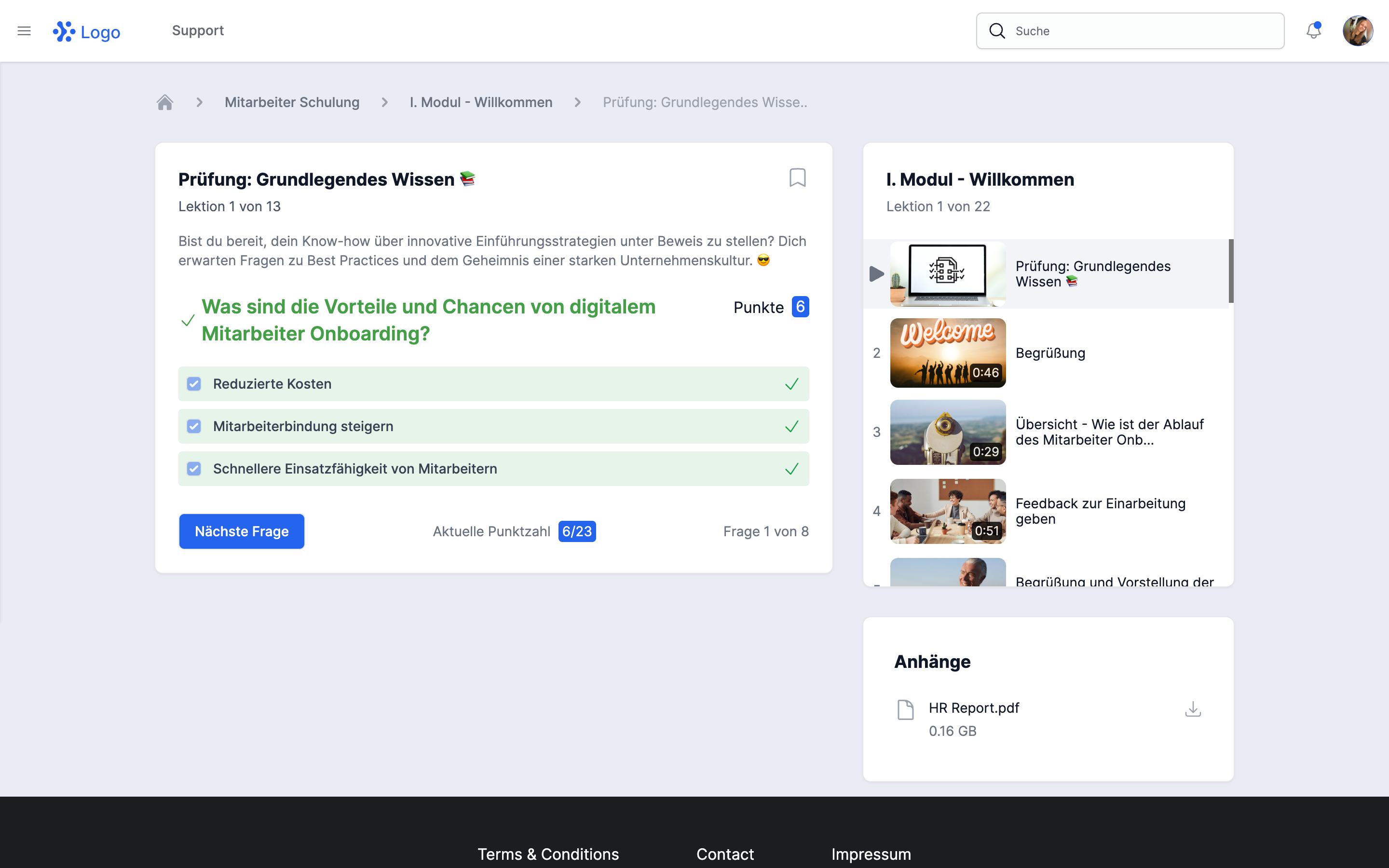The image size is (1389, 868).
Task: Go to Mitarbeiter Schulung breadcrumb
Action: click(292, 102)
